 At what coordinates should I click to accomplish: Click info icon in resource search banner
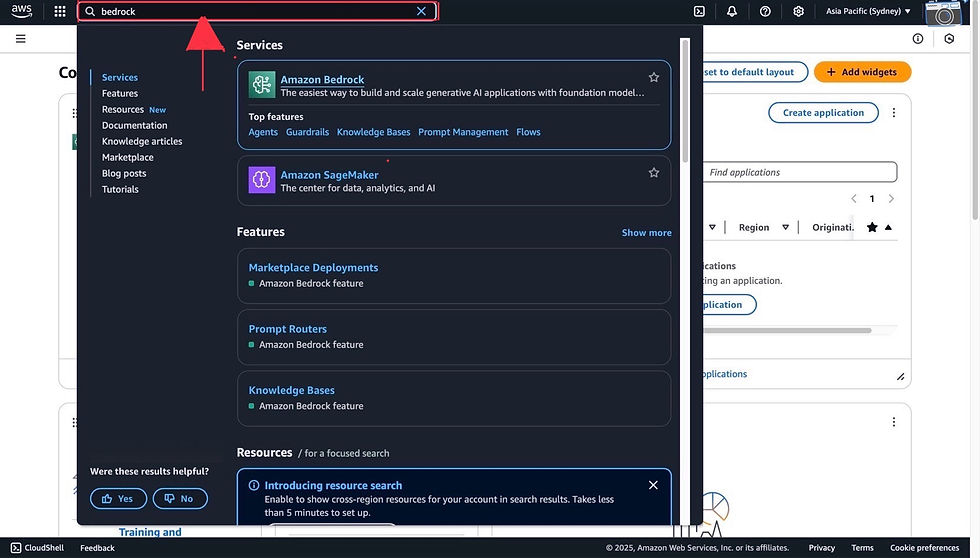tap(254, 486)
